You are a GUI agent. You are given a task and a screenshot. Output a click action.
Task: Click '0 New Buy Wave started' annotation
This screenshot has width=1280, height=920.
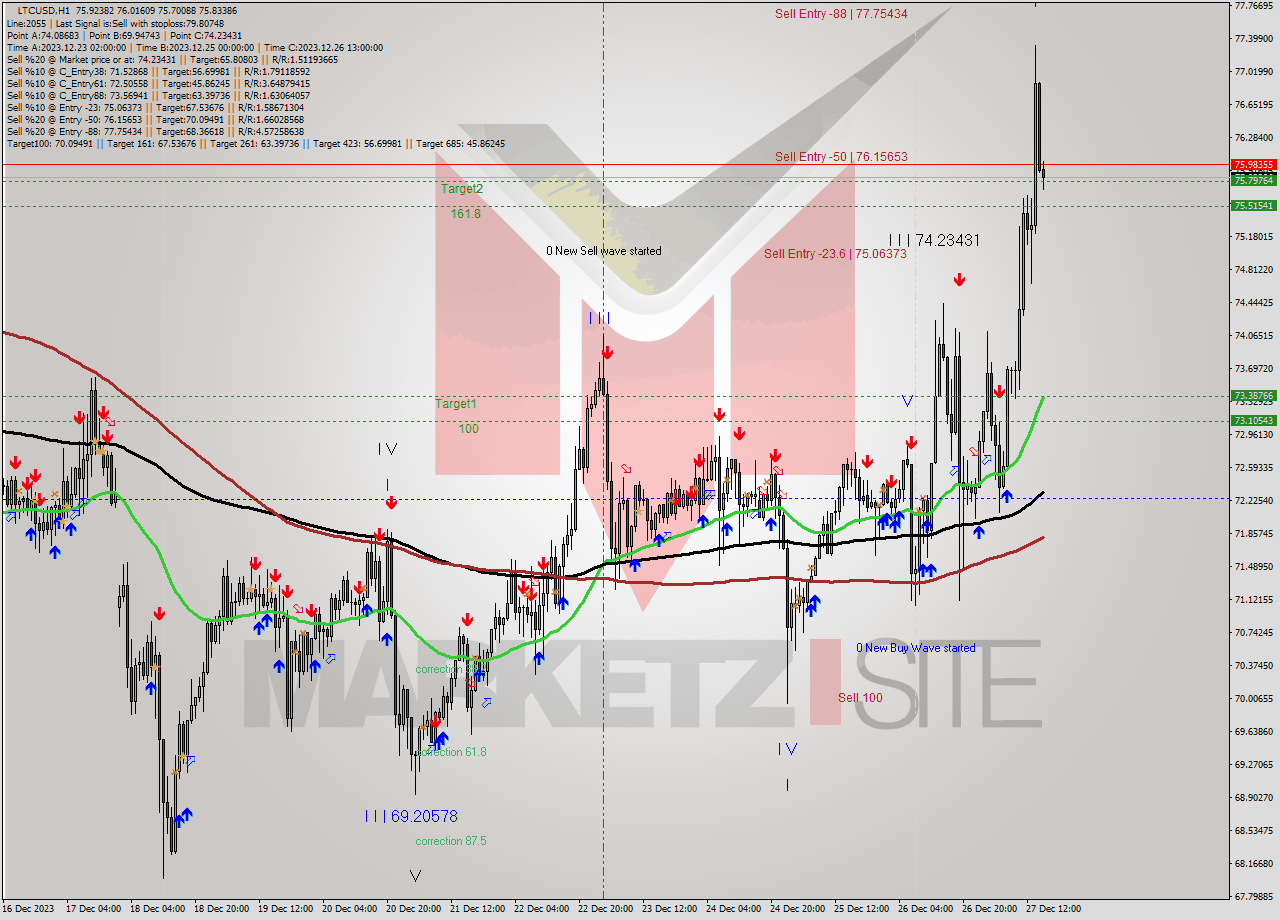(x=915, y=648)
